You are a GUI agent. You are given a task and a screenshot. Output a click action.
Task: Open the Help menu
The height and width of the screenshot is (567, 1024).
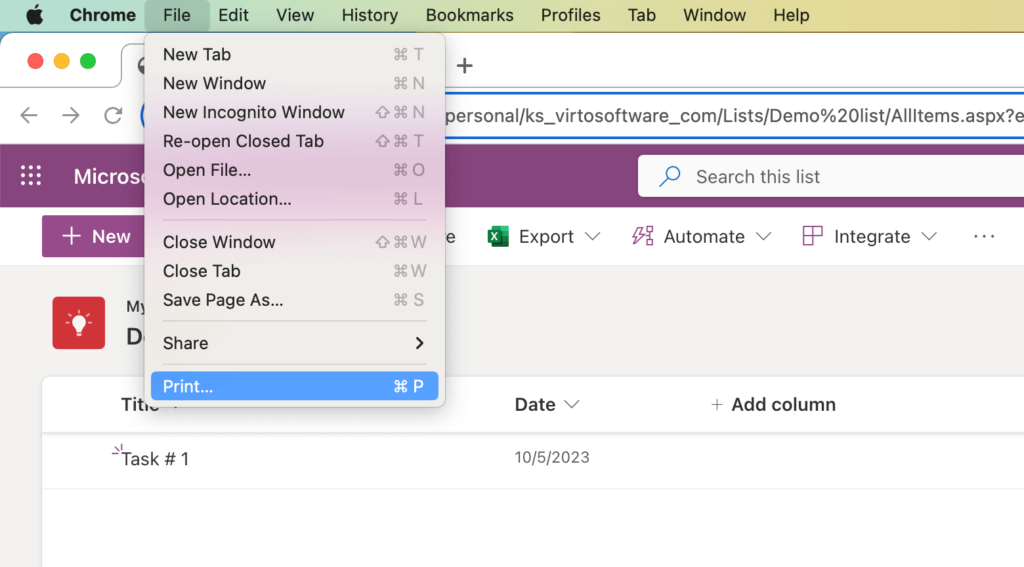point(791,14)
